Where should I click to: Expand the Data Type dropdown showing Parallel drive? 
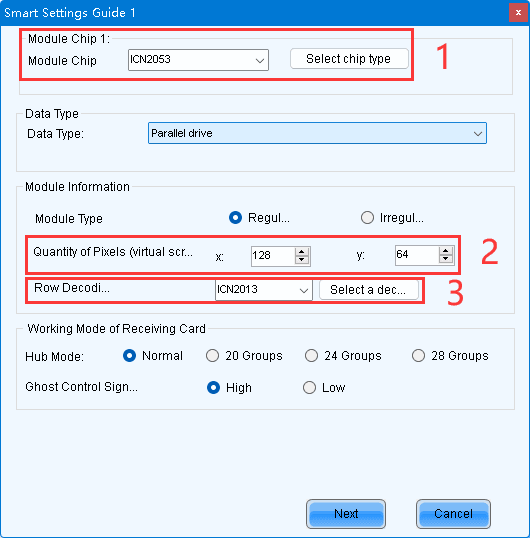[317, 133]
